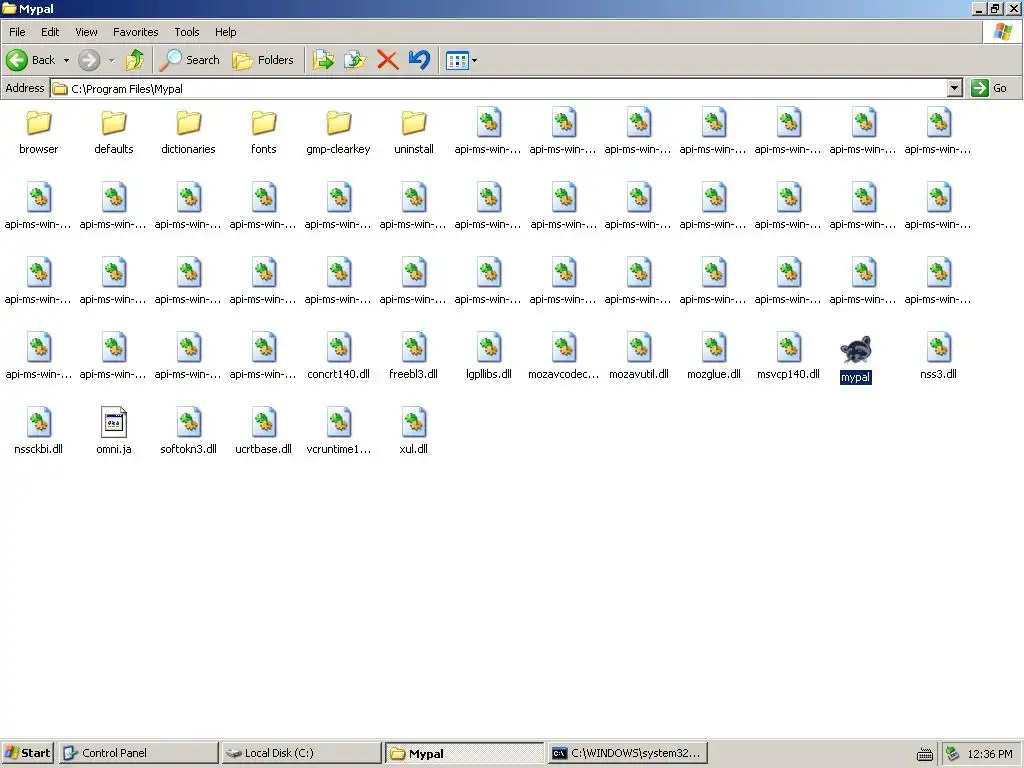Click the Mypal taskbar button
Screen dimensions: 1024x768
coord(464,753)
